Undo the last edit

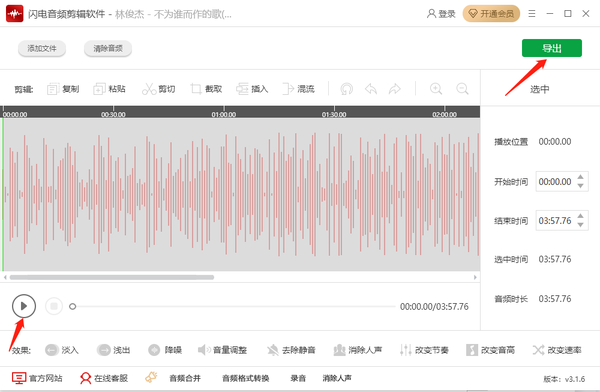[371, 89]
